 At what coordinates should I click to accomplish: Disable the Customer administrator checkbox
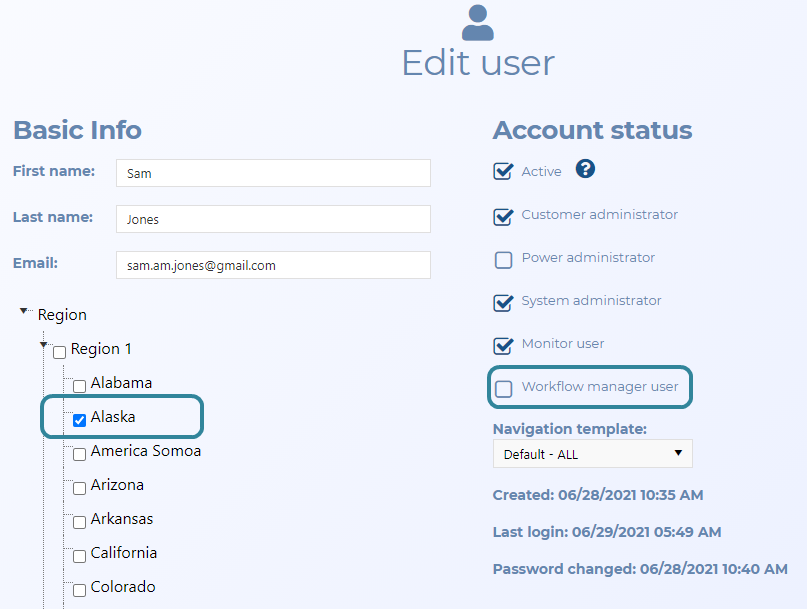pyautogui.click(x=504, y=216)
